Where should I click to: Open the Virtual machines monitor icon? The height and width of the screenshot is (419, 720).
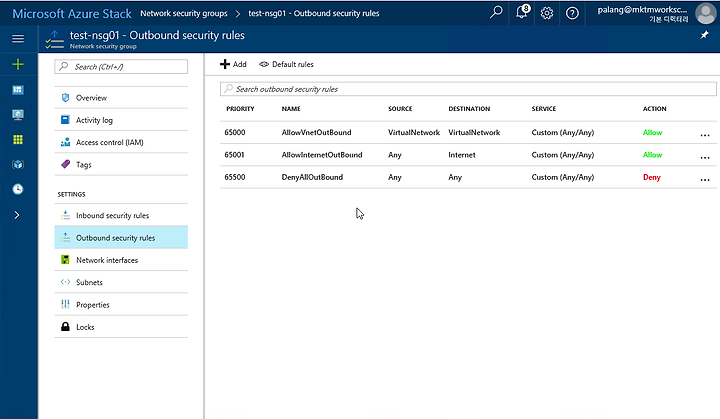point(18,115)
